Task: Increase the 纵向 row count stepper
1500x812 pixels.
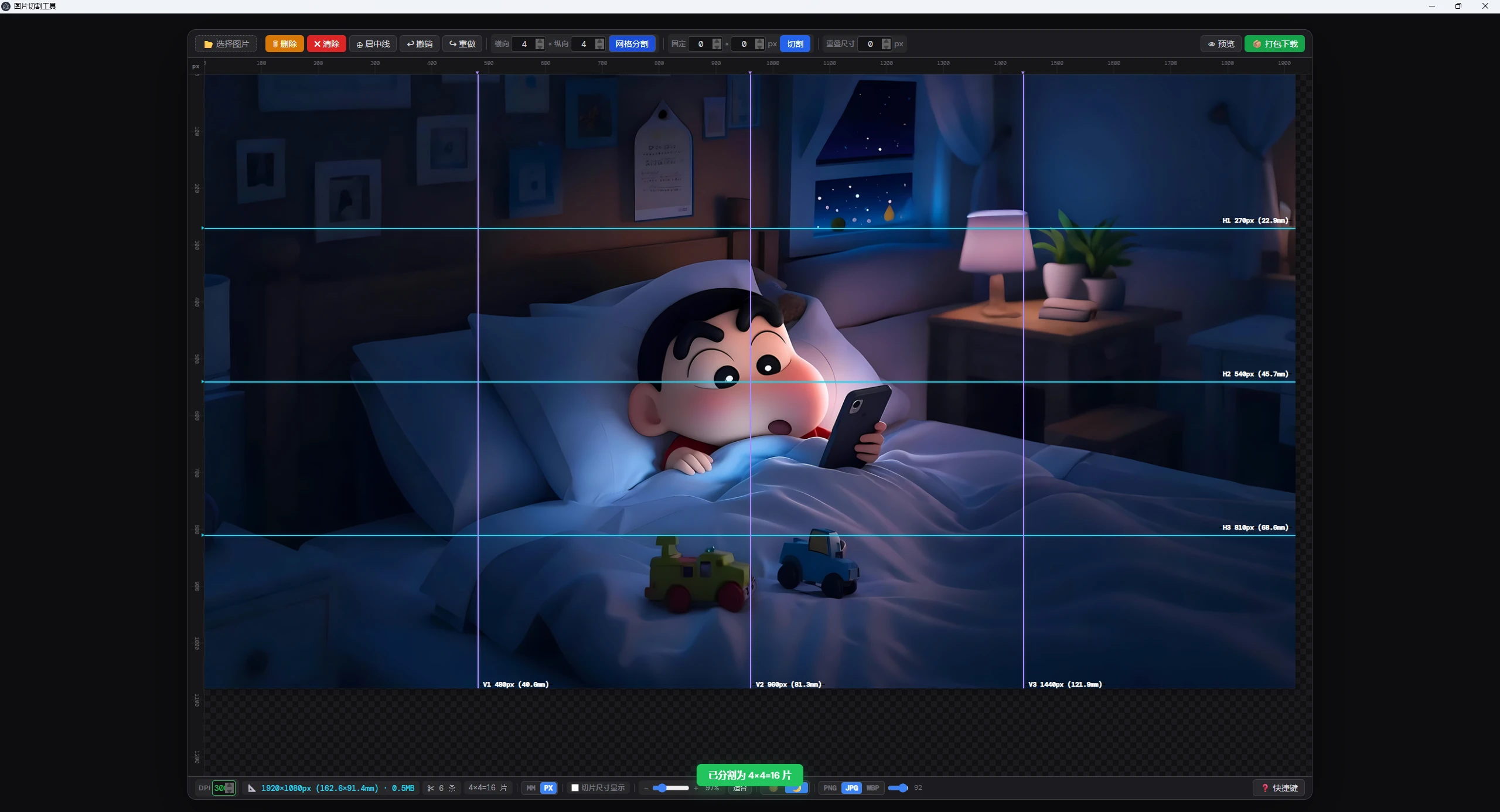Action: (599, 41)
